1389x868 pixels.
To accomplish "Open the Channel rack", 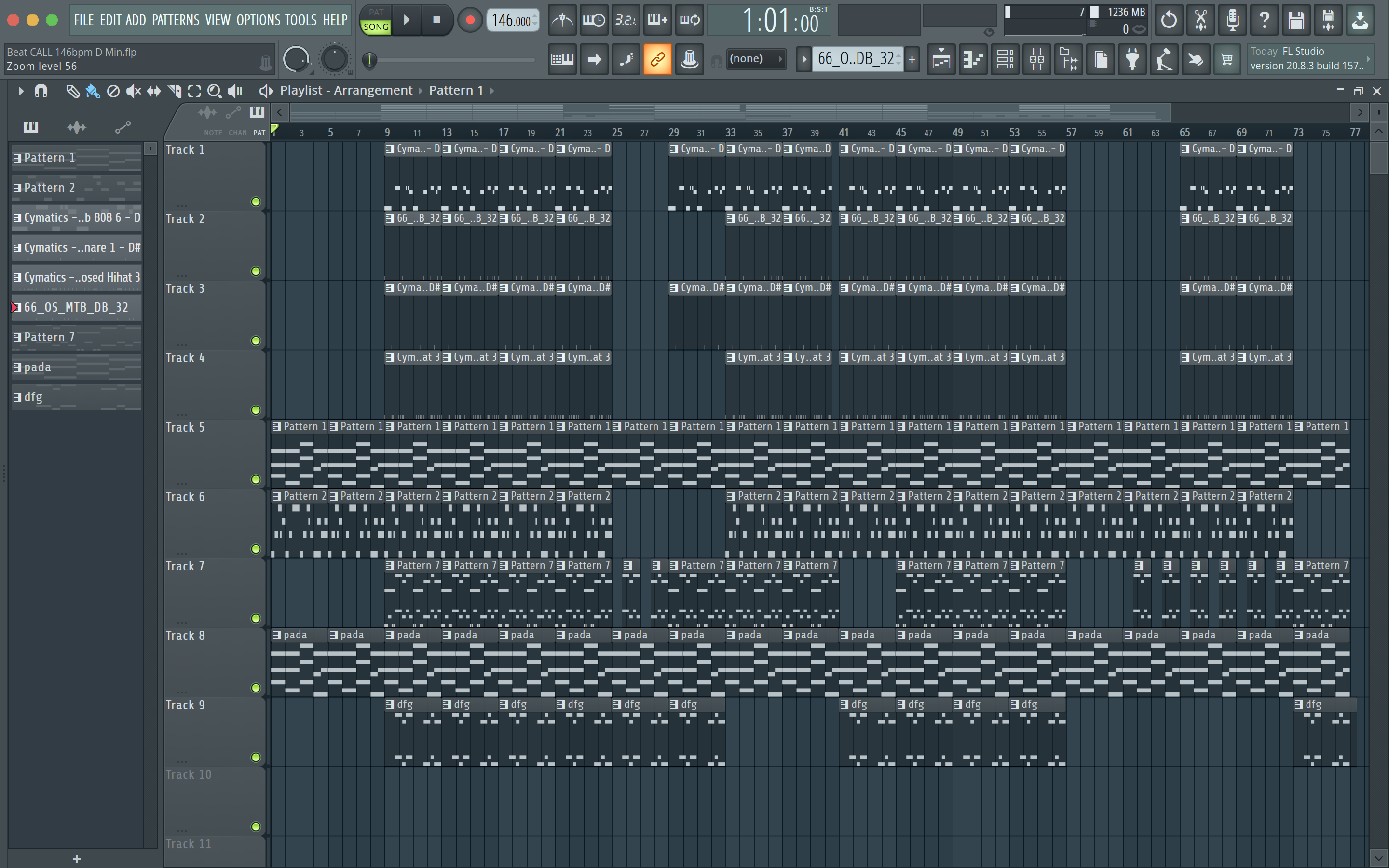I will click(x=1005, y=58).
